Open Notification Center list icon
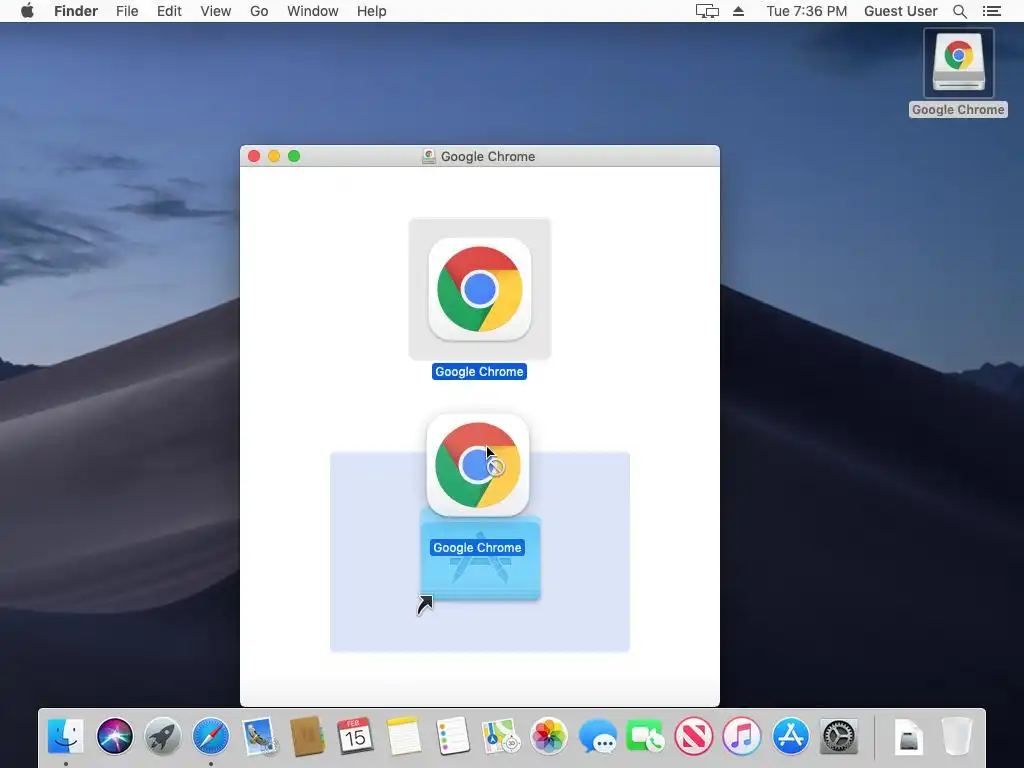1024x768 pixels. 991,11
